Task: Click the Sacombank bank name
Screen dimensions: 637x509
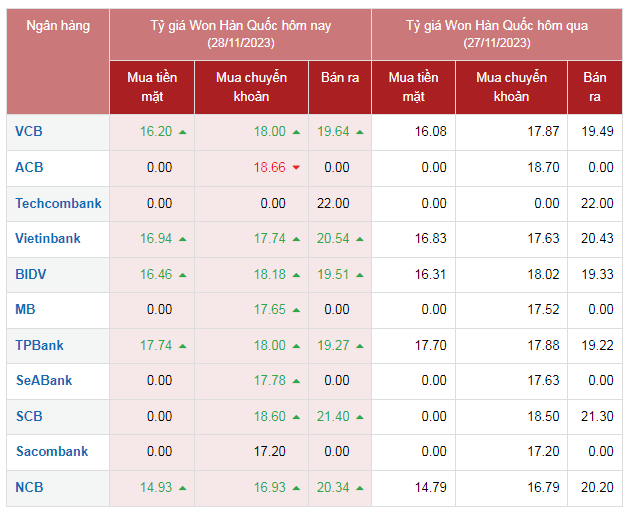Action: [52, 452]
